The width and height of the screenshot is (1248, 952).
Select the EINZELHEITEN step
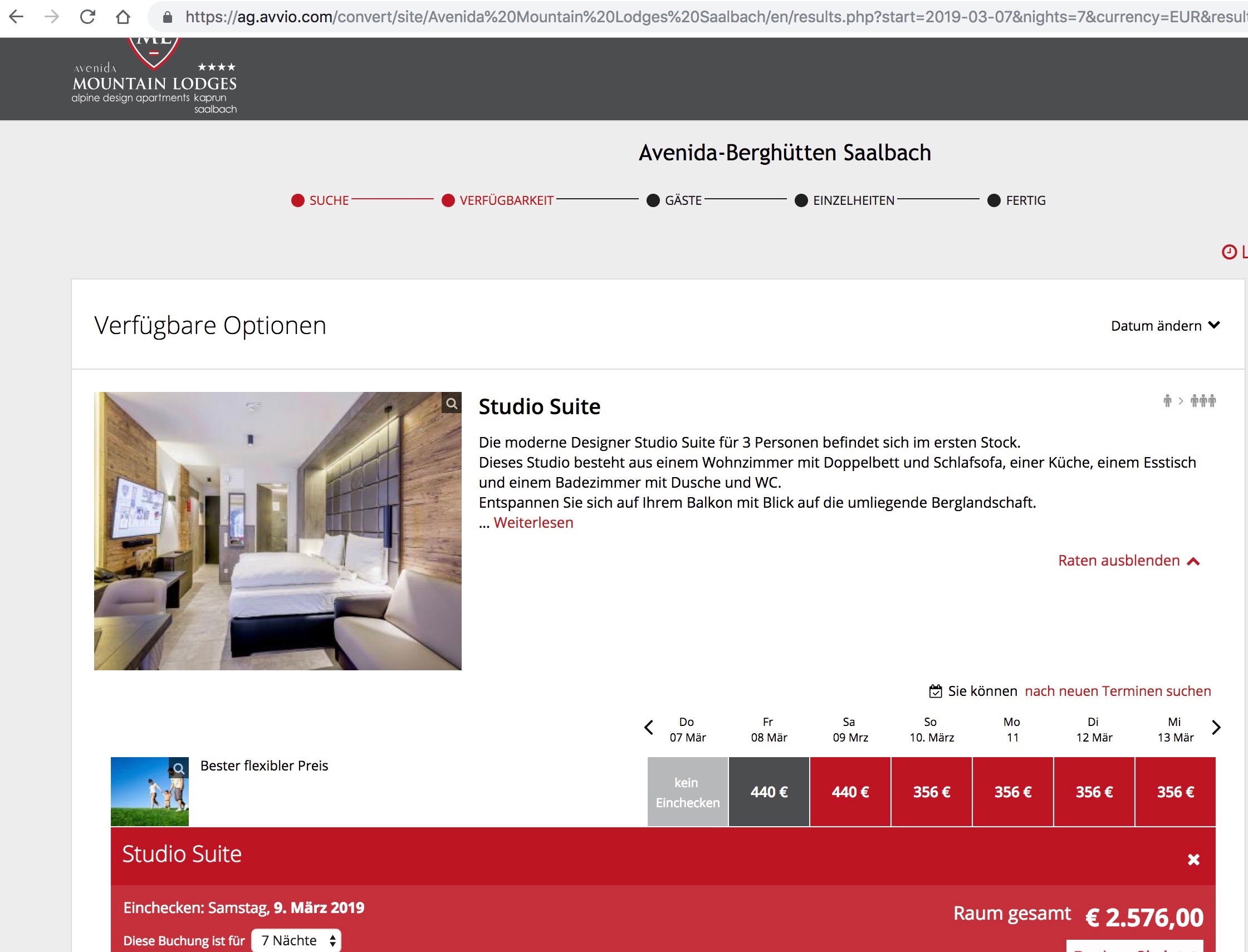pyautogui.click(x=844, y=200)
